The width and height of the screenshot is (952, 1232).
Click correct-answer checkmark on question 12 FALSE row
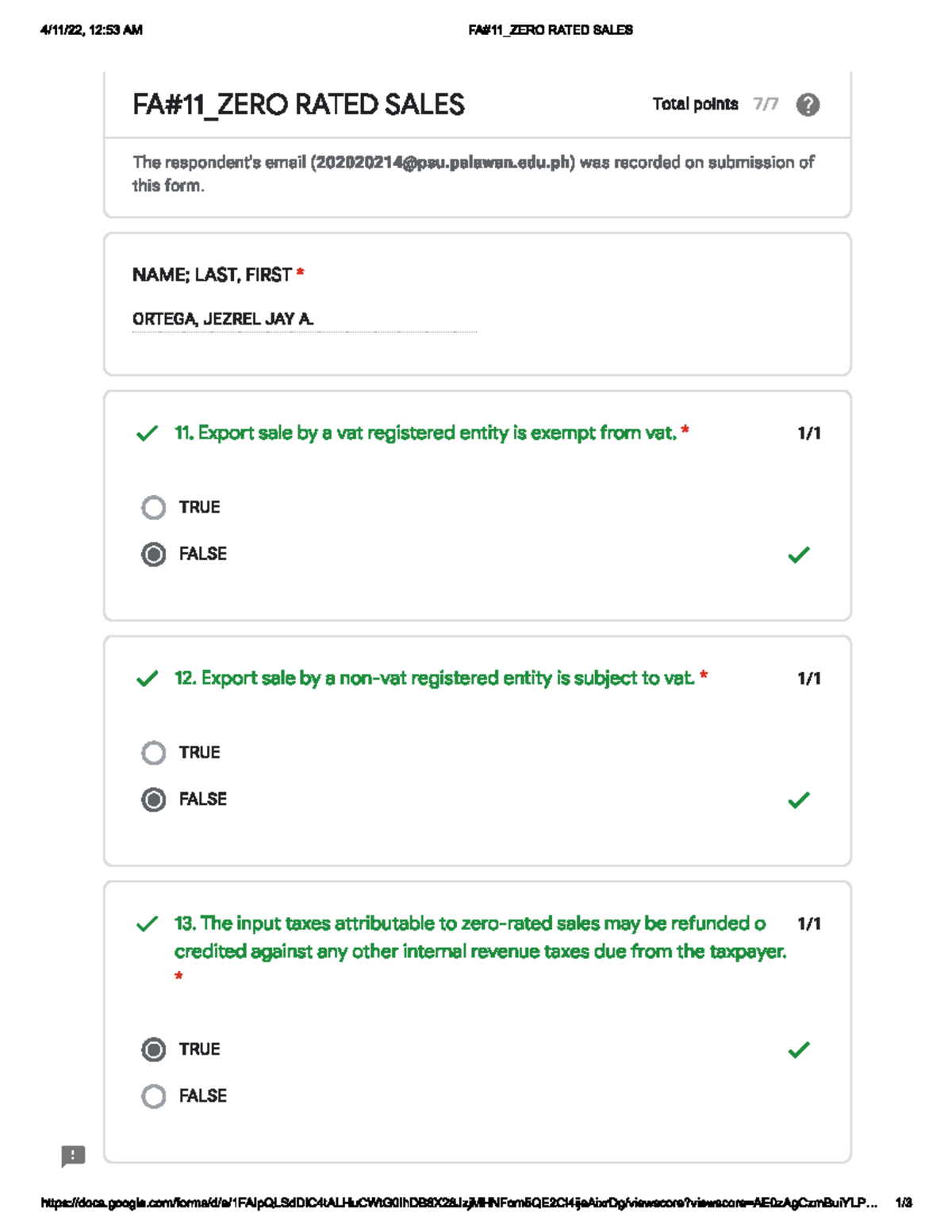(x=799, y=800)
